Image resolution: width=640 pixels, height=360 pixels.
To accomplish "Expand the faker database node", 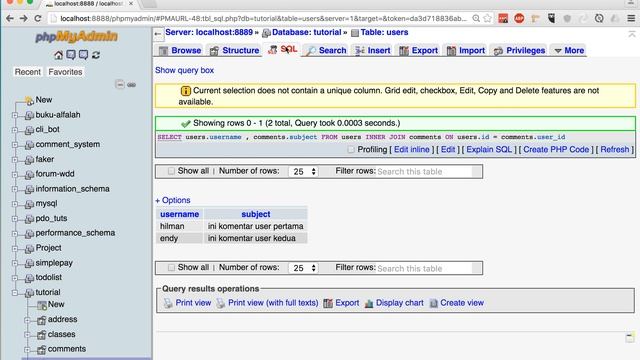I will (x=15, y=160).
